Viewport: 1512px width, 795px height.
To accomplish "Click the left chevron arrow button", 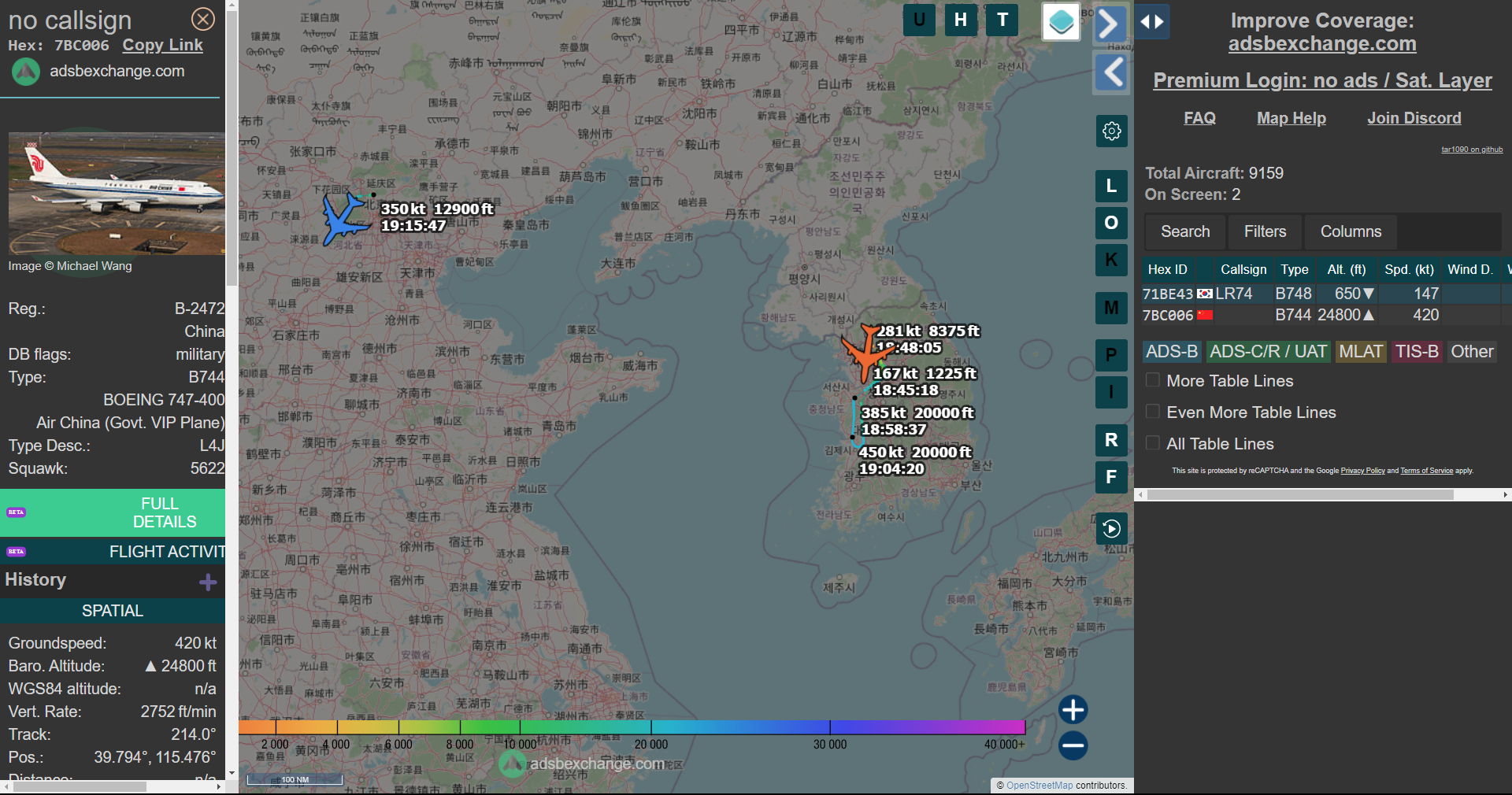I will (x=1112, y=73).
